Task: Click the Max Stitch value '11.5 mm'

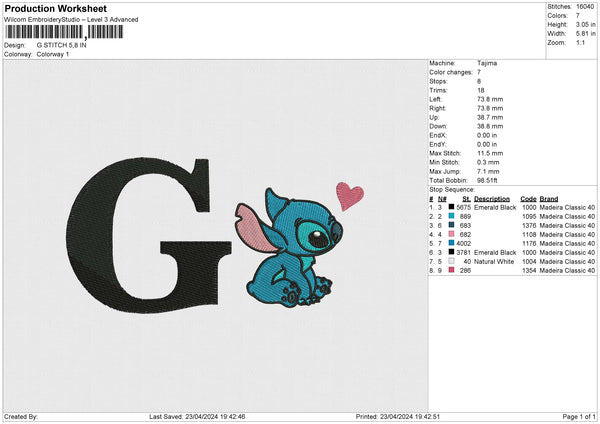Action: click(x=490, y=153)
